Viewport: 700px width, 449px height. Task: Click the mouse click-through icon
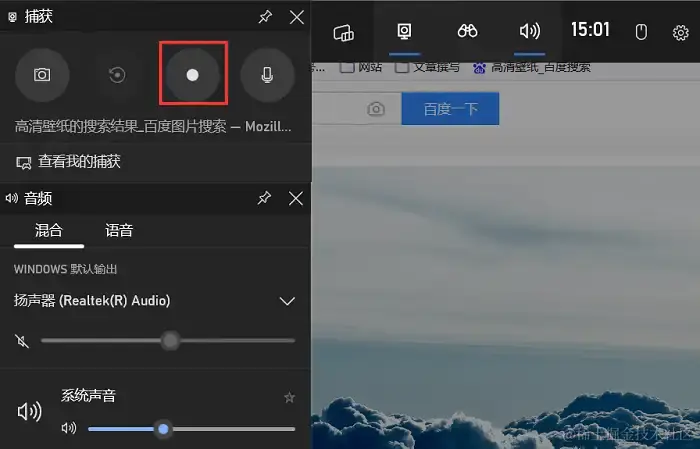tap(641, 32)
